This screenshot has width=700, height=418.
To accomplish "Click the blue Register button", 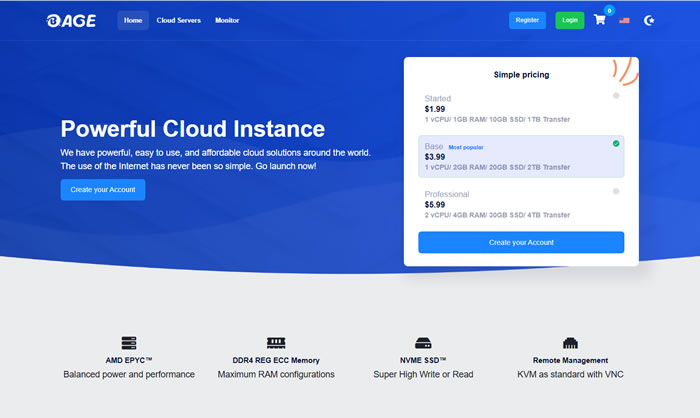I will 527,20.
